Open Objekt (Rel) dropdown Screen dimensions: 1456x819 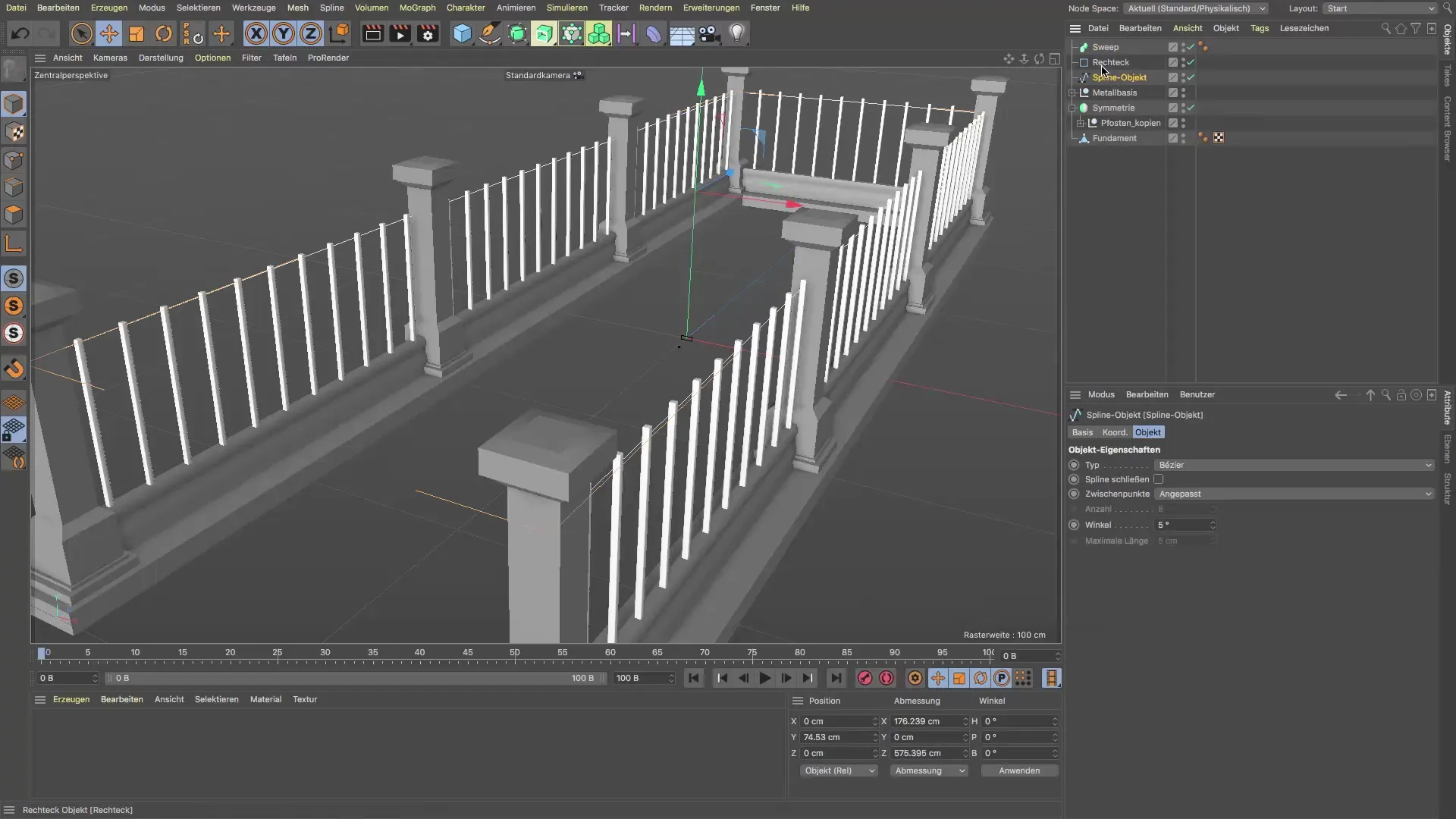pyautogui.click(x=839, y=770)
